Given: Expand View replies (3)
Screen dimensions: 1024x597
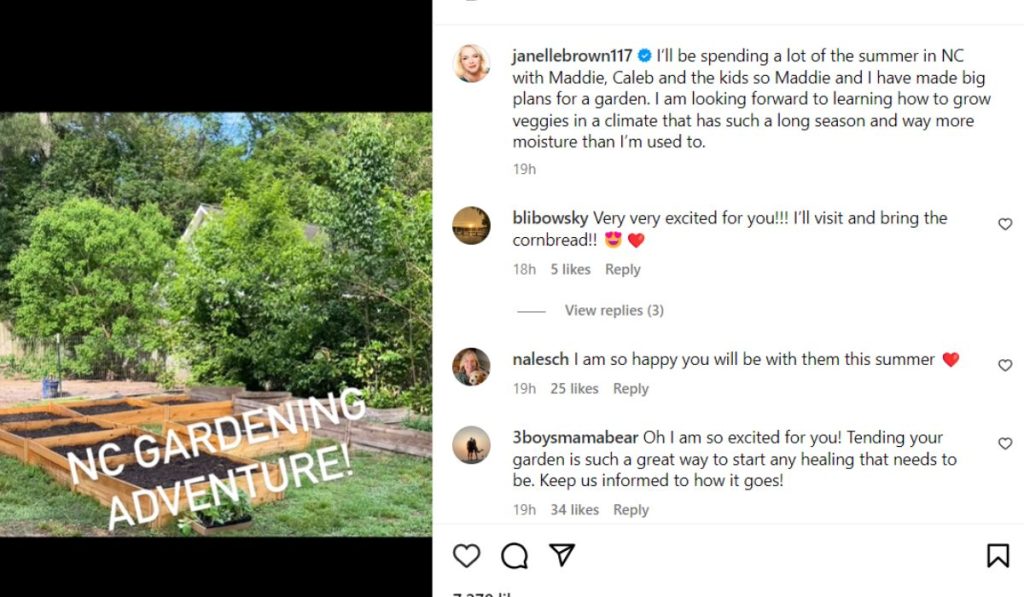Looking at the screenshot, I should point(613,310).
